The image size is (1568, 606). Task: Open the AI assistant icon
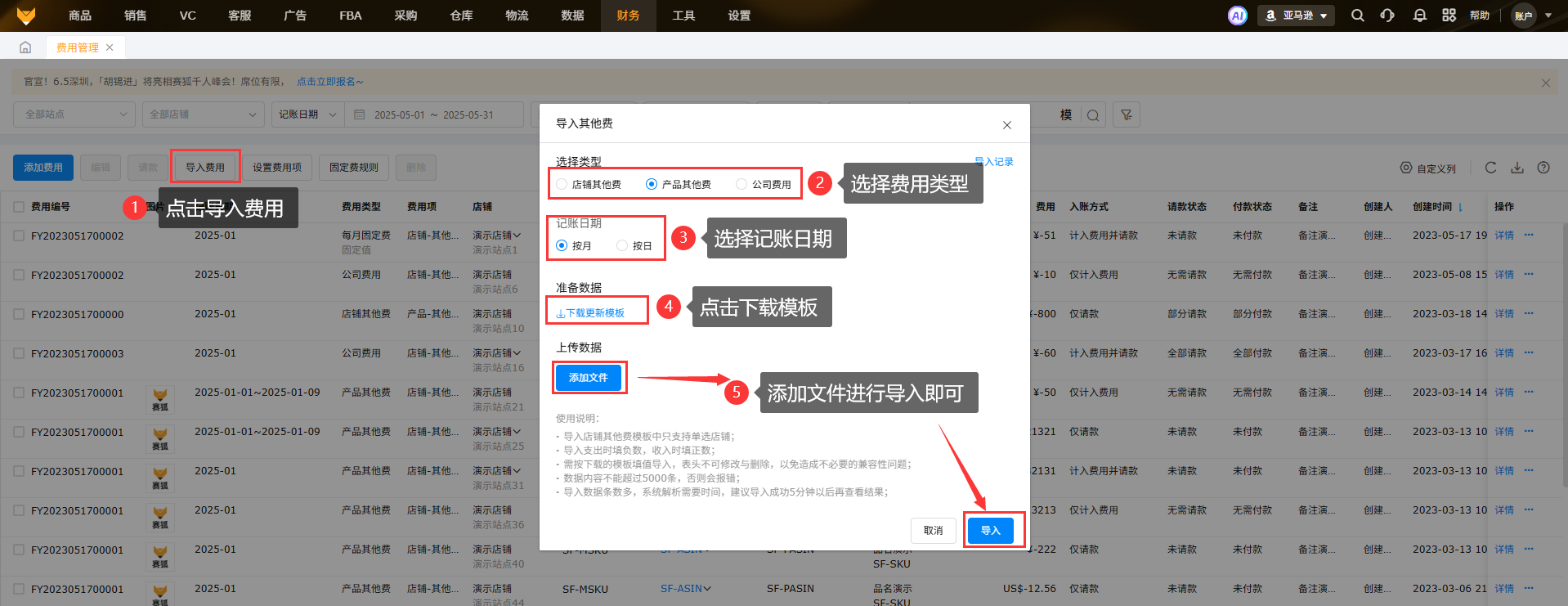click(x=1238, y=16)
